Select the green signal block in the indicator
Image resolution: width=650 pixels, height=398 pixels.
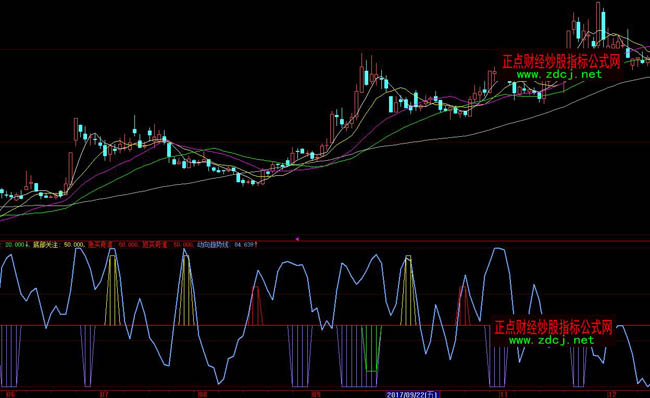(371, 348)
